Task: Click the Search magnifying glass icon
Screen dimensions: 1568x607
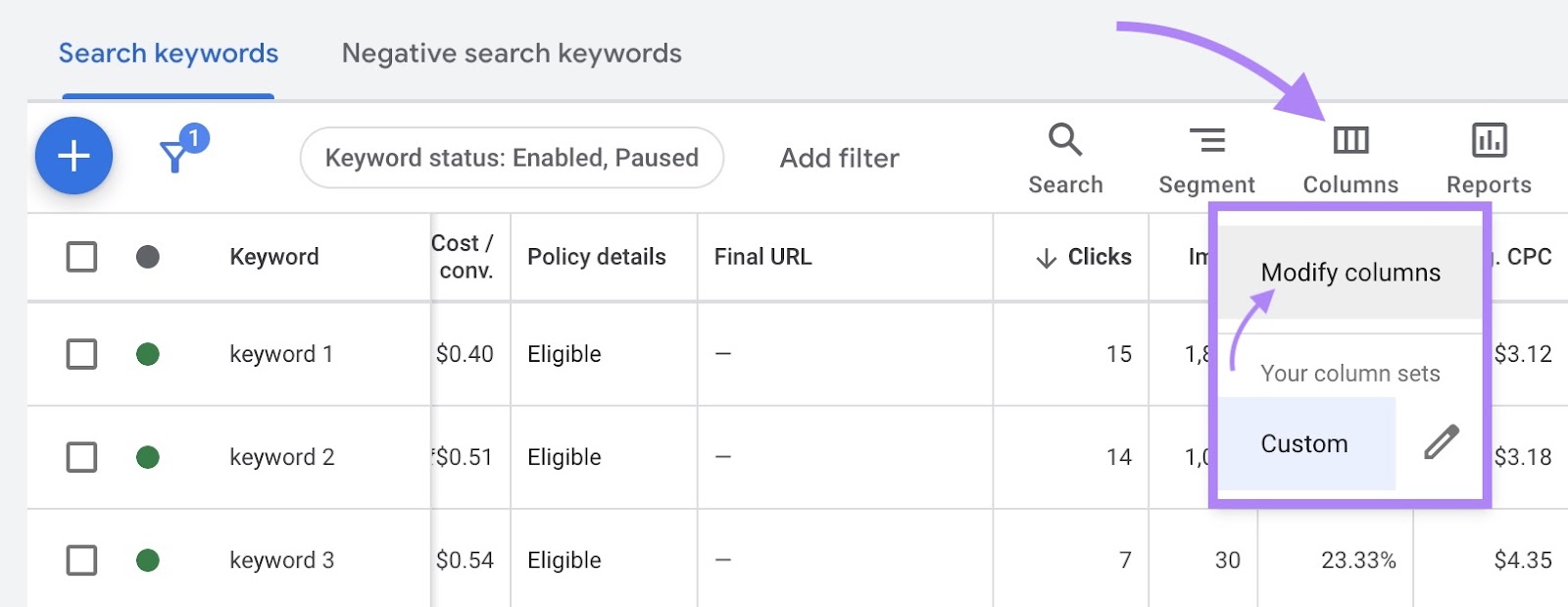Action: coord(1064,140)
